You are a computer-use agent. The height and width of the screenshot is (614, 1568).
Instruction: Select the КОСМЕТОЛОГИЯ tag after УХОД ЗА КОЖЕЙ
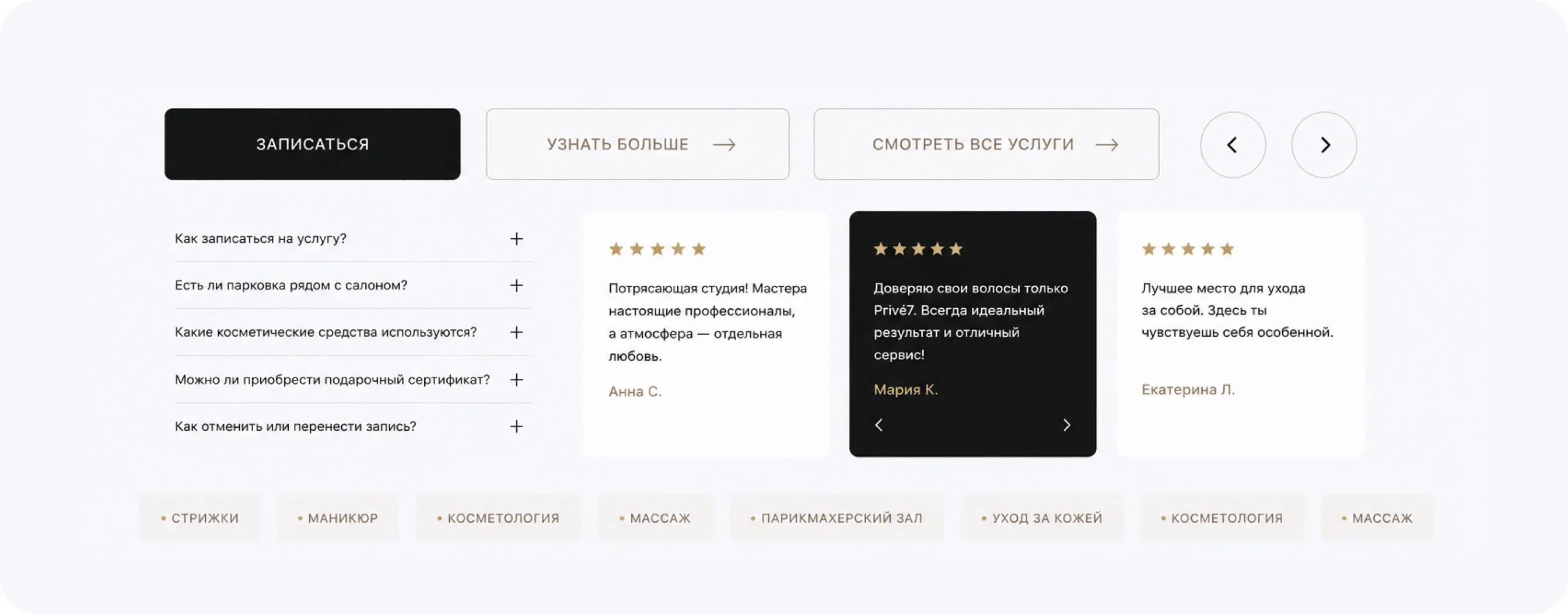pos(1222,518)
